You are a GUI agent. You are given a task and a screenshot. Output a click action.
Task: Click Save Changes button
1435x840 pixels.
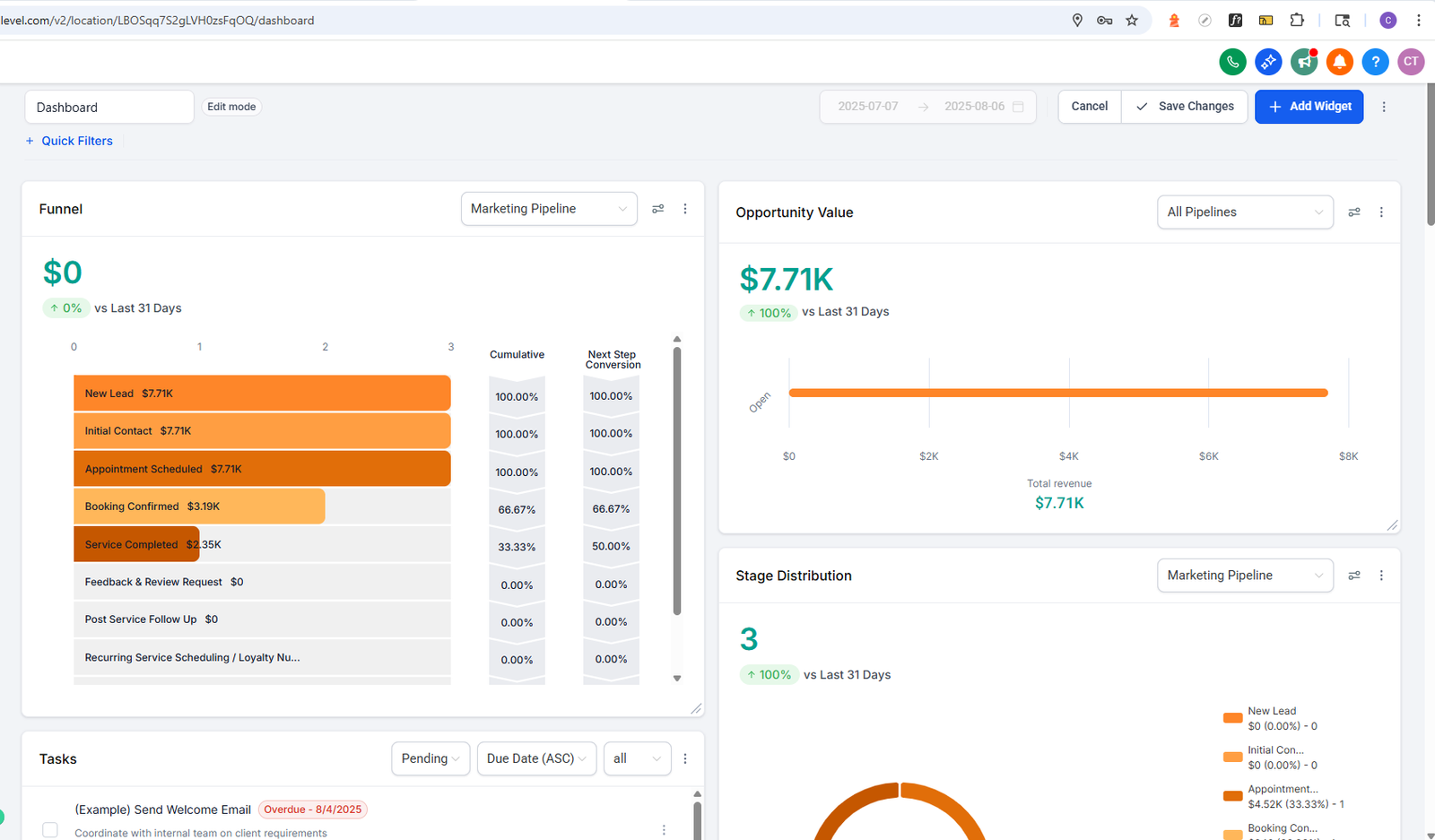pyautogui.click(x=1184, y=107)
